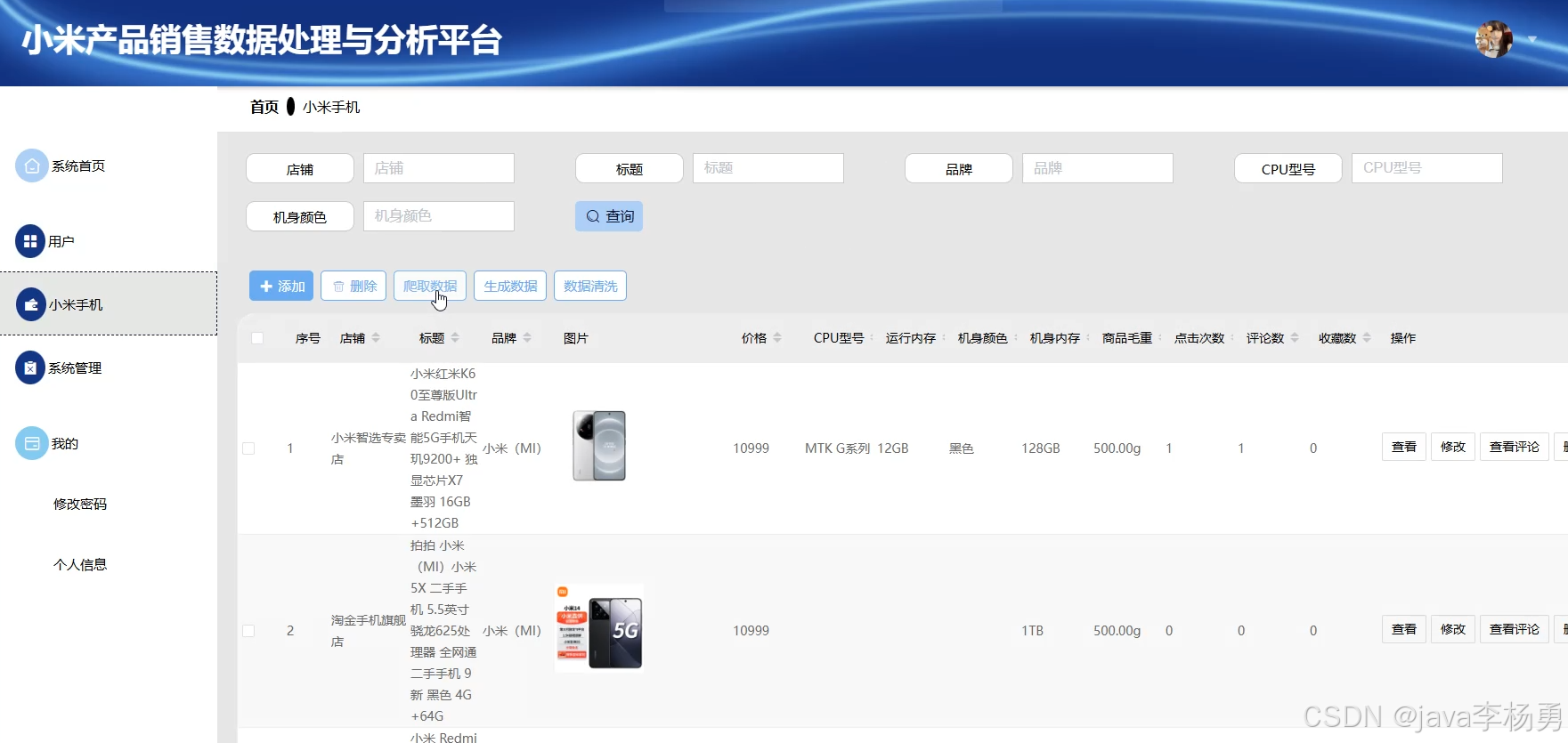Click the 爬取数据 button
Image resolution: width=1568 pixels, height=743 pixels.
tap(430, 286)
